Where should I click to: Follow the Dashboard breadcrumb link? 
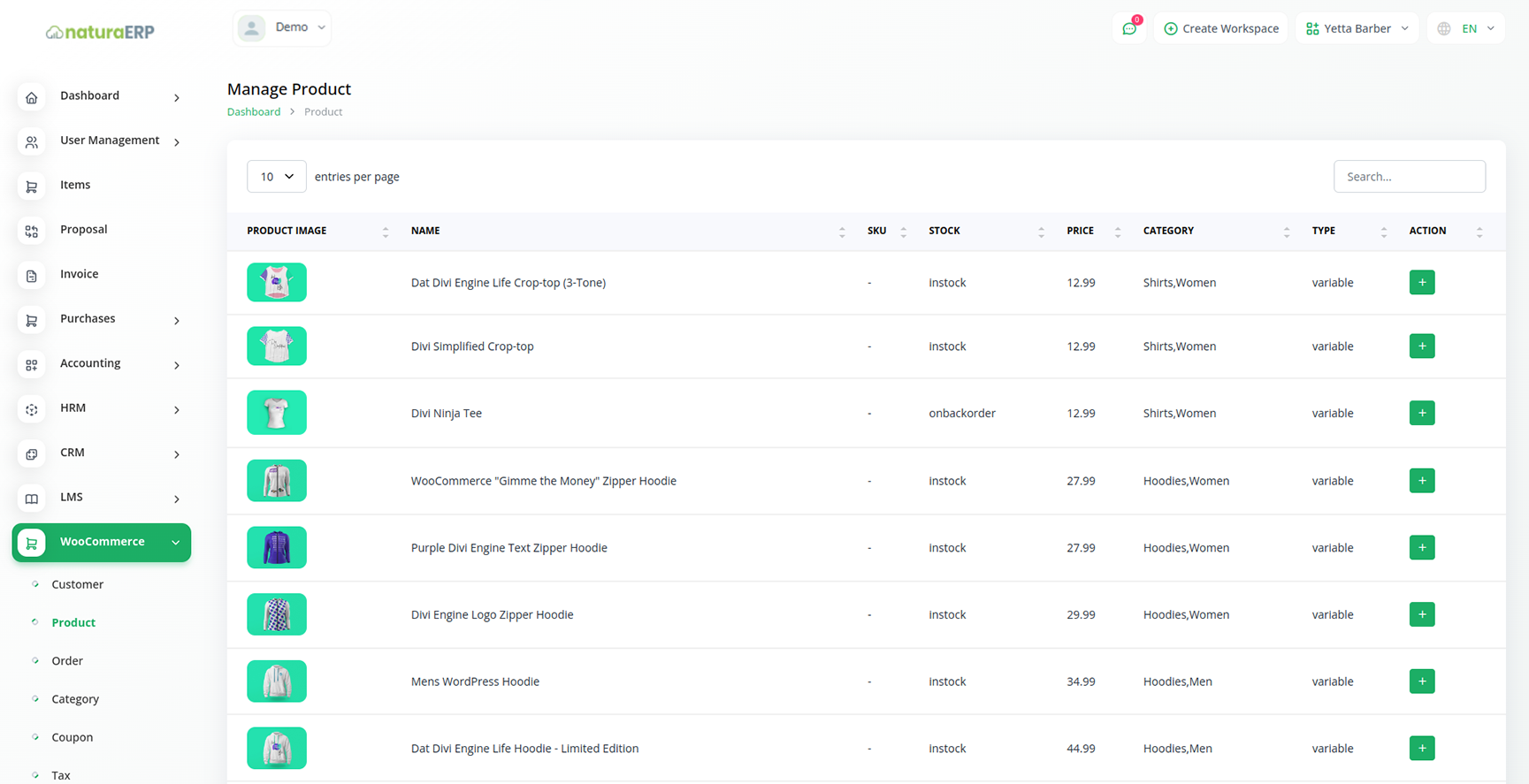(x=254, y=111)
